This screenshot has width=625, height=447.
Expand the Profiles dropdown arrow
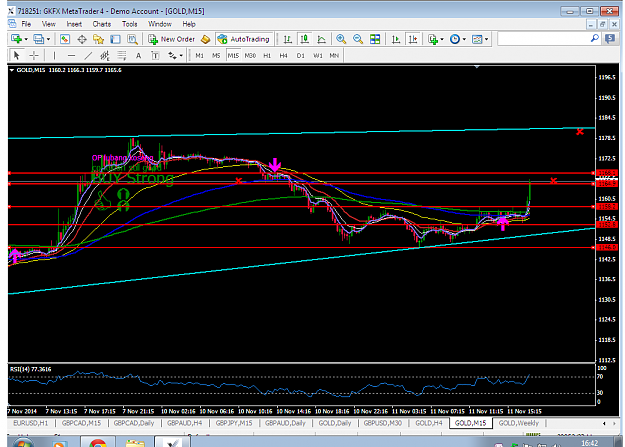(49, 39)
